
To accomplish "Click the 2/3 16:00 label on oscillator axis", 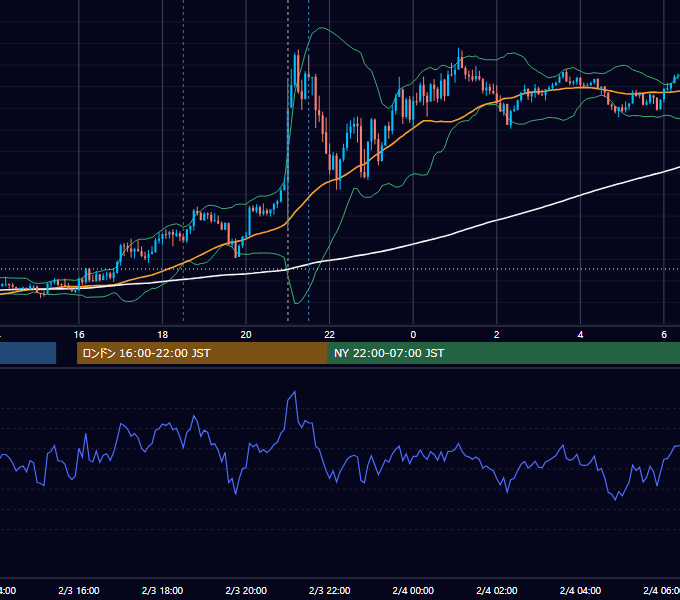I will pyautogui.click(x=79, y=590).
